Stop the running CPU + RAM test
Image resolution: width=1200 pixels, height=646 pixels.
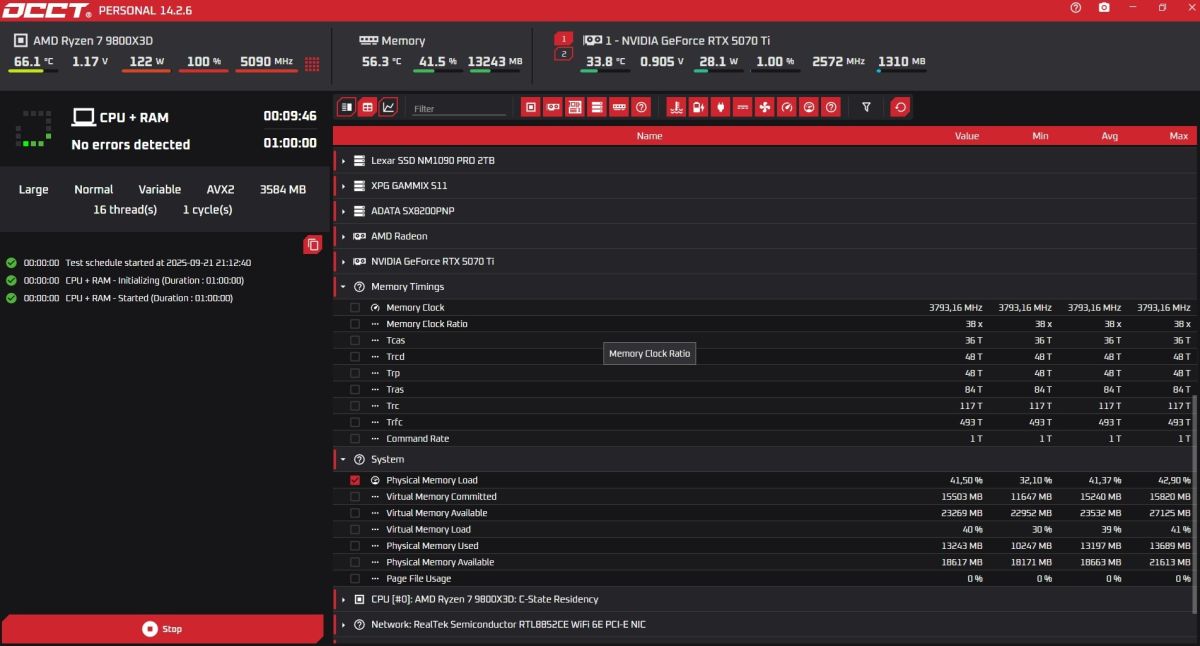tap(162, 629)
